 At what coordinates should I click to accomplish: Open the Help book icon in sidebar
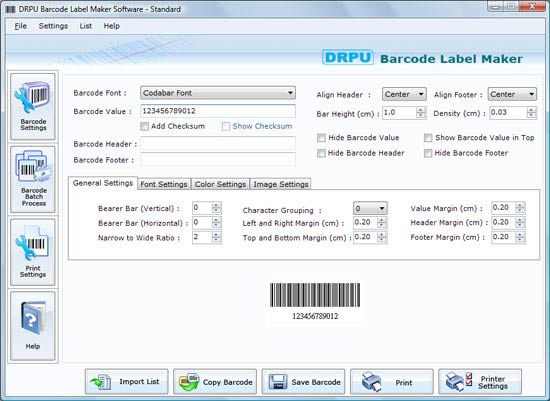pos(33,326)
